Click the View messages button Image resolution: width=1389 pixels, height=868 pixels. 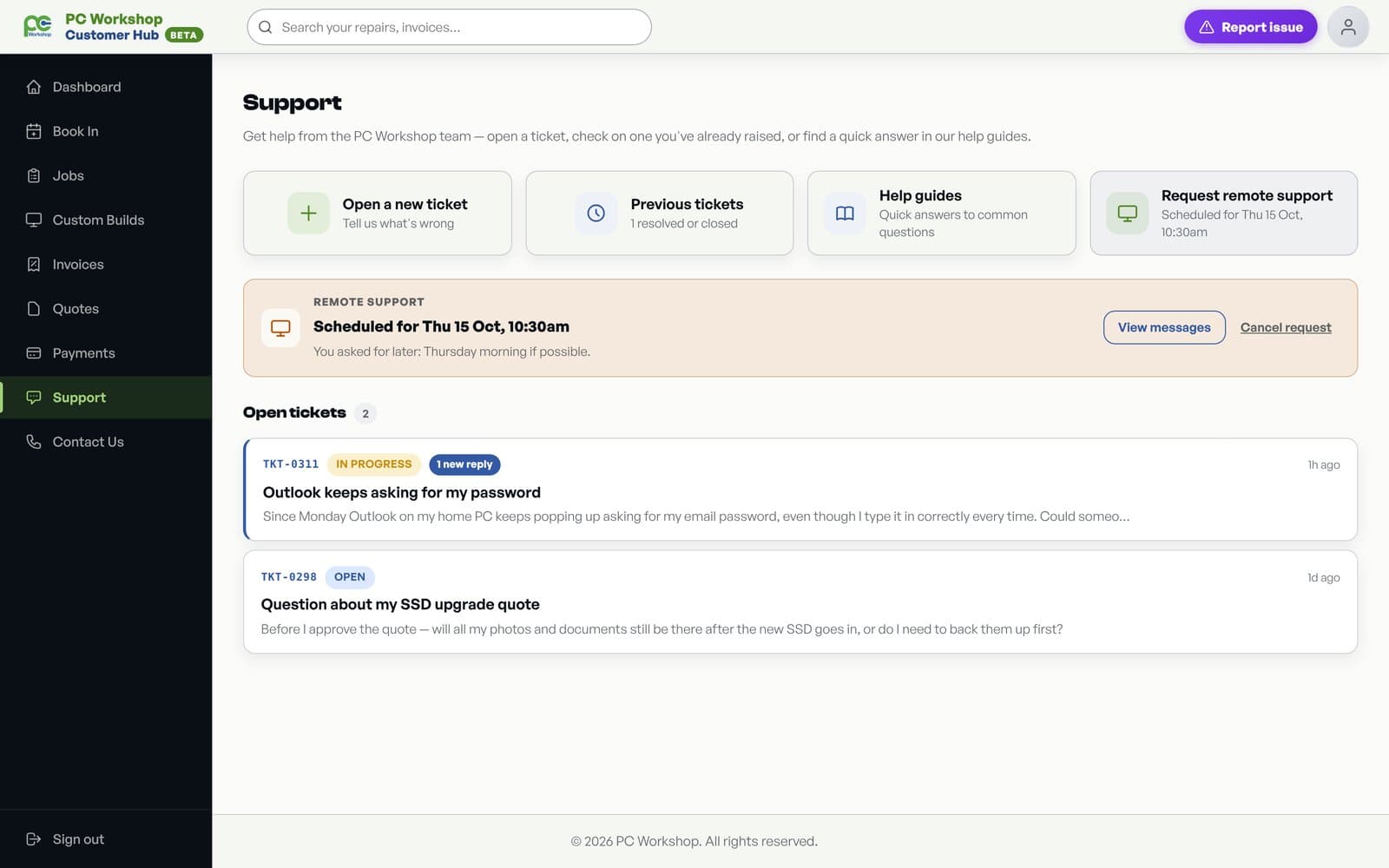[1163, 327]
